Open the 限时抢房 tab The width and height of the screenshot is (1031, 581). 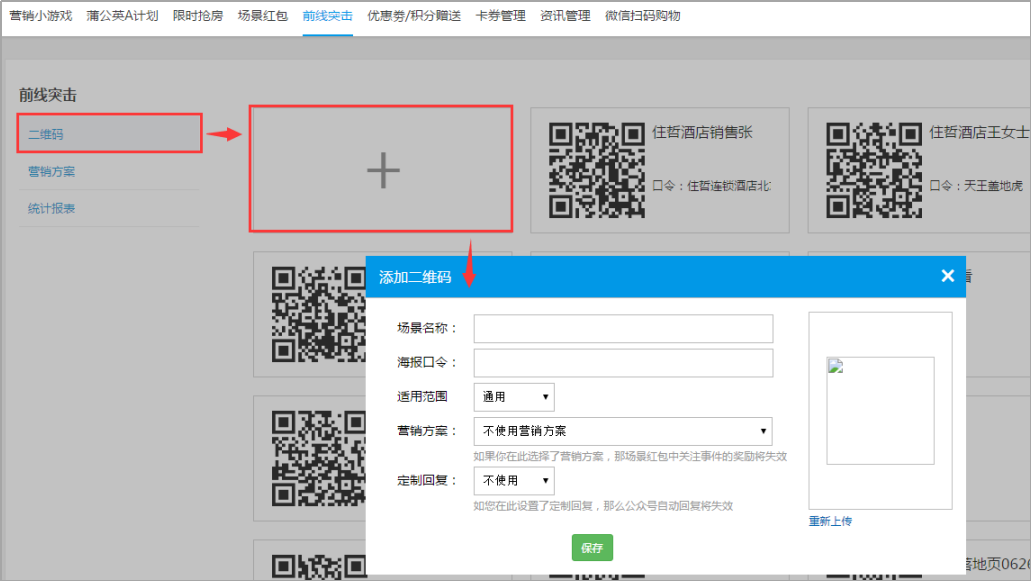click(198, 16)
